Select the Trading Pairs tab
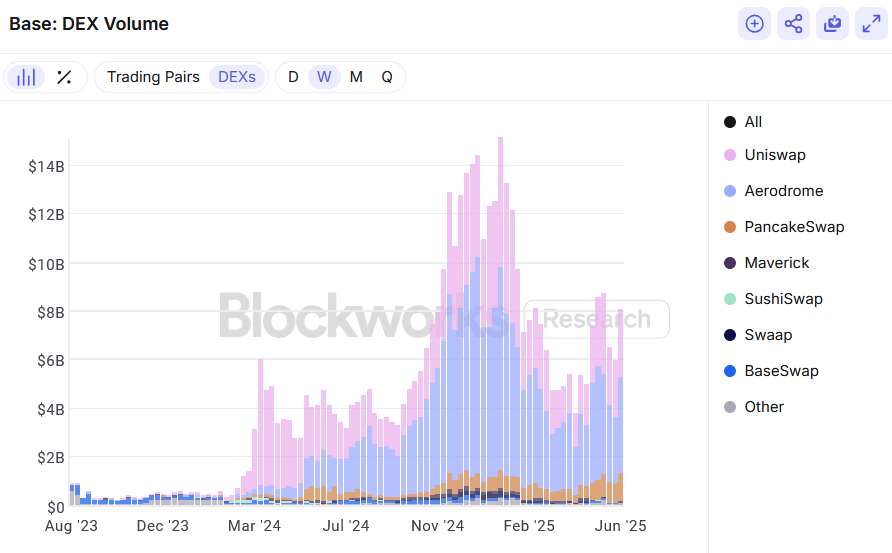Image resolution: width=892 pixels, height=553 pixels. click(x=153, y=77)
